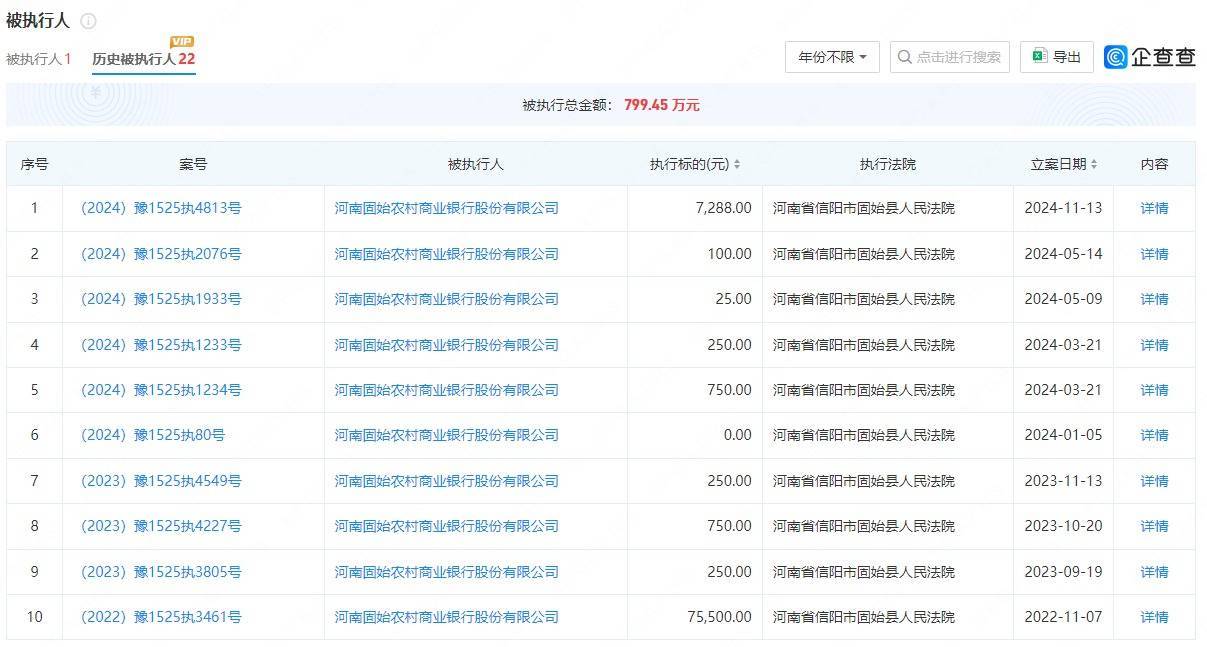Switch to the 被执行人 1 tab
Image resolution: width=1207 pixels, height=647 pixels.
pyautogui.click(x=39, y=59)
